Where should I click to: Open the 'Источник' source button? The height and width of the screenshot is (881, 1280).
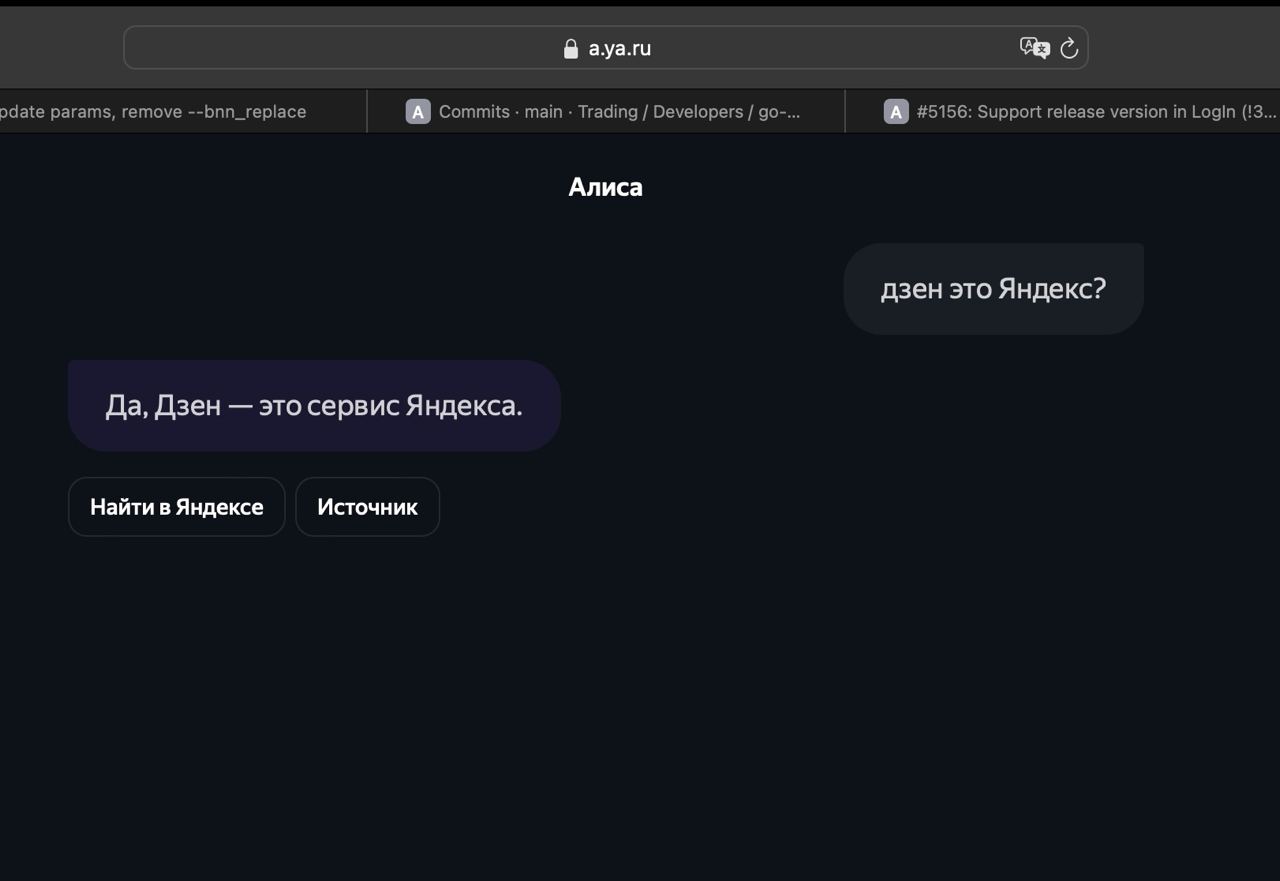(367, 507)
